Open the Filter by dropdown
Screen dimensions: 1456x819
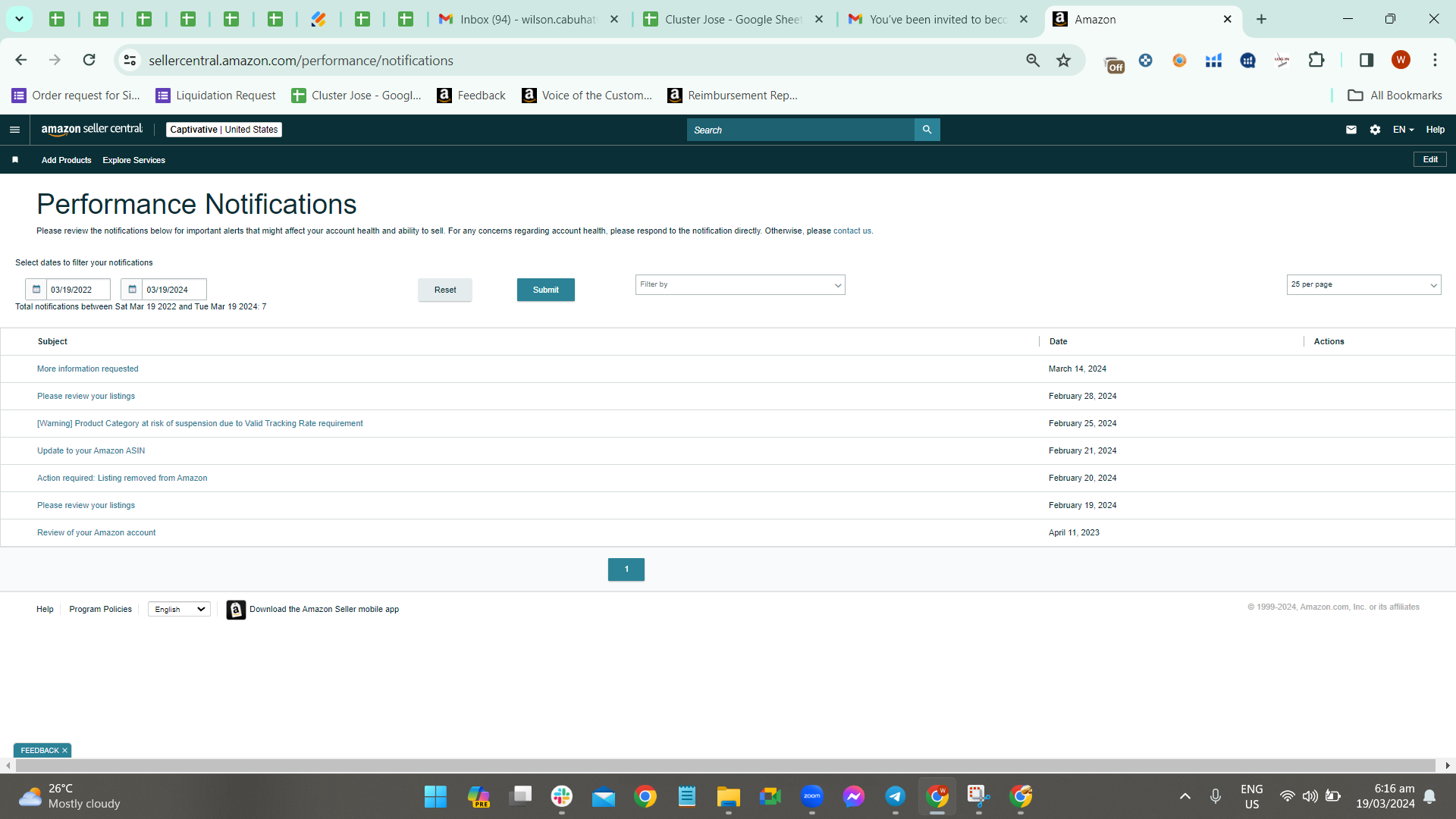pyautogui.click(x=740, y=285)
